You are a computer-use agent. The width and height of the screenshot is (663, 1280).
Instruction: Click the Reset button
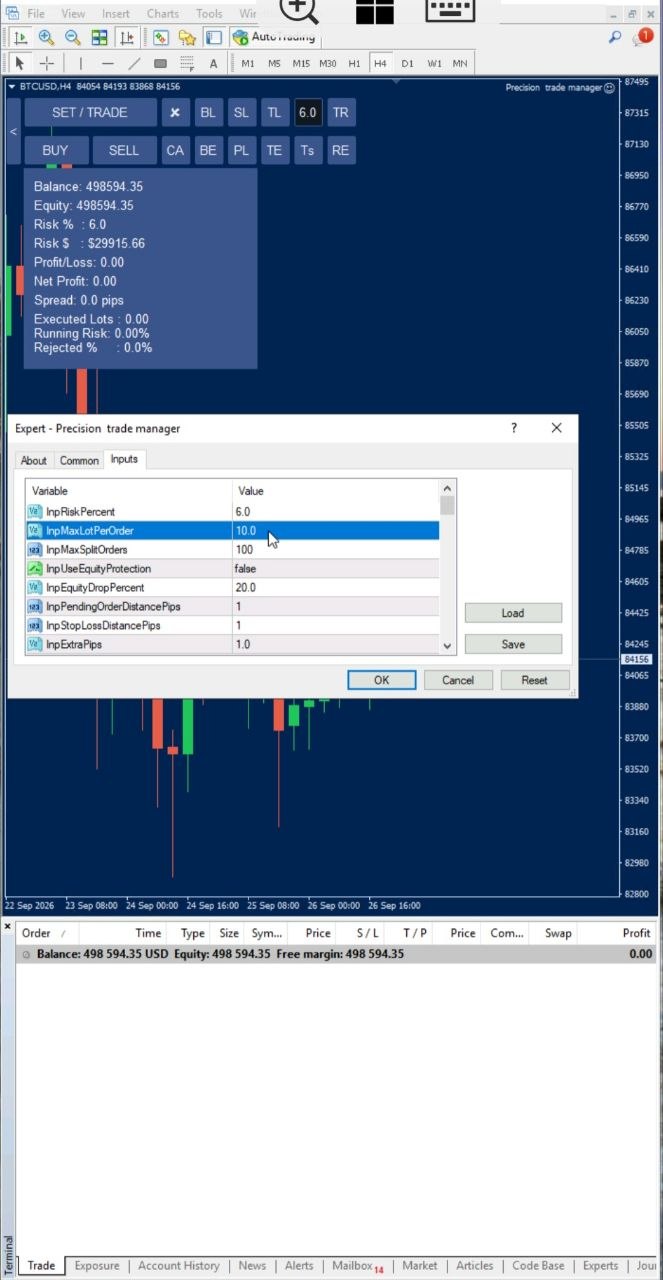[535, 680]
